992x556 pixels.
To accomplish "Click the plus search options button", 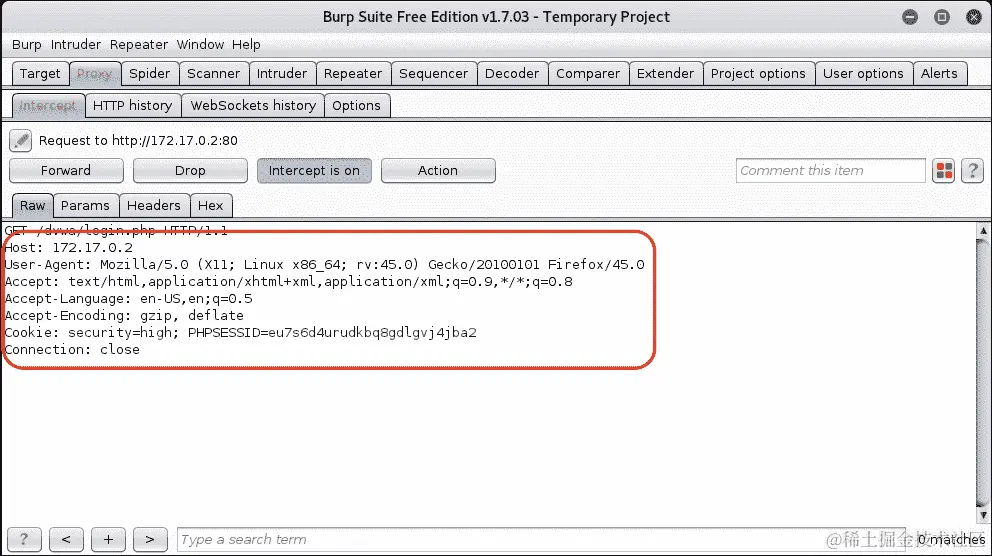I will coord(108,540).
